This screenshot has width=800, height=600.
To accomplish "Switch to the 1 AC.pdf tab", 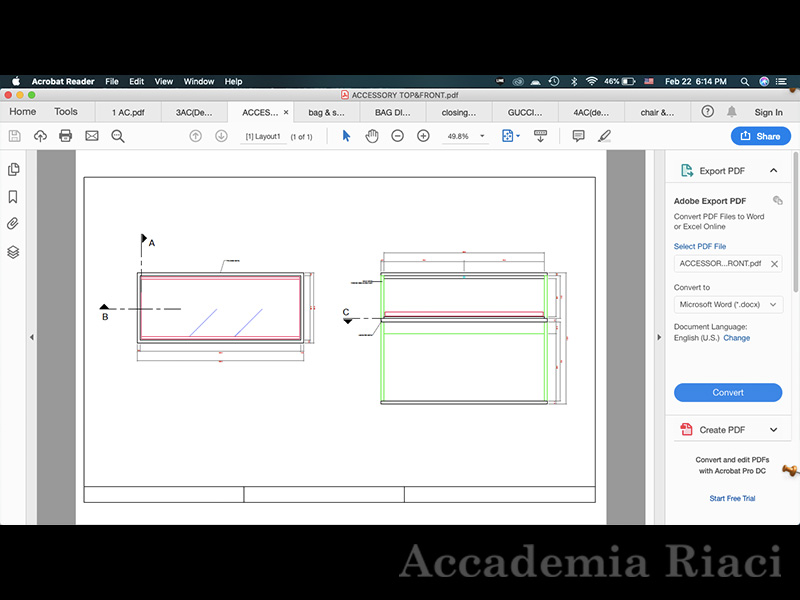I will (128, 112).
